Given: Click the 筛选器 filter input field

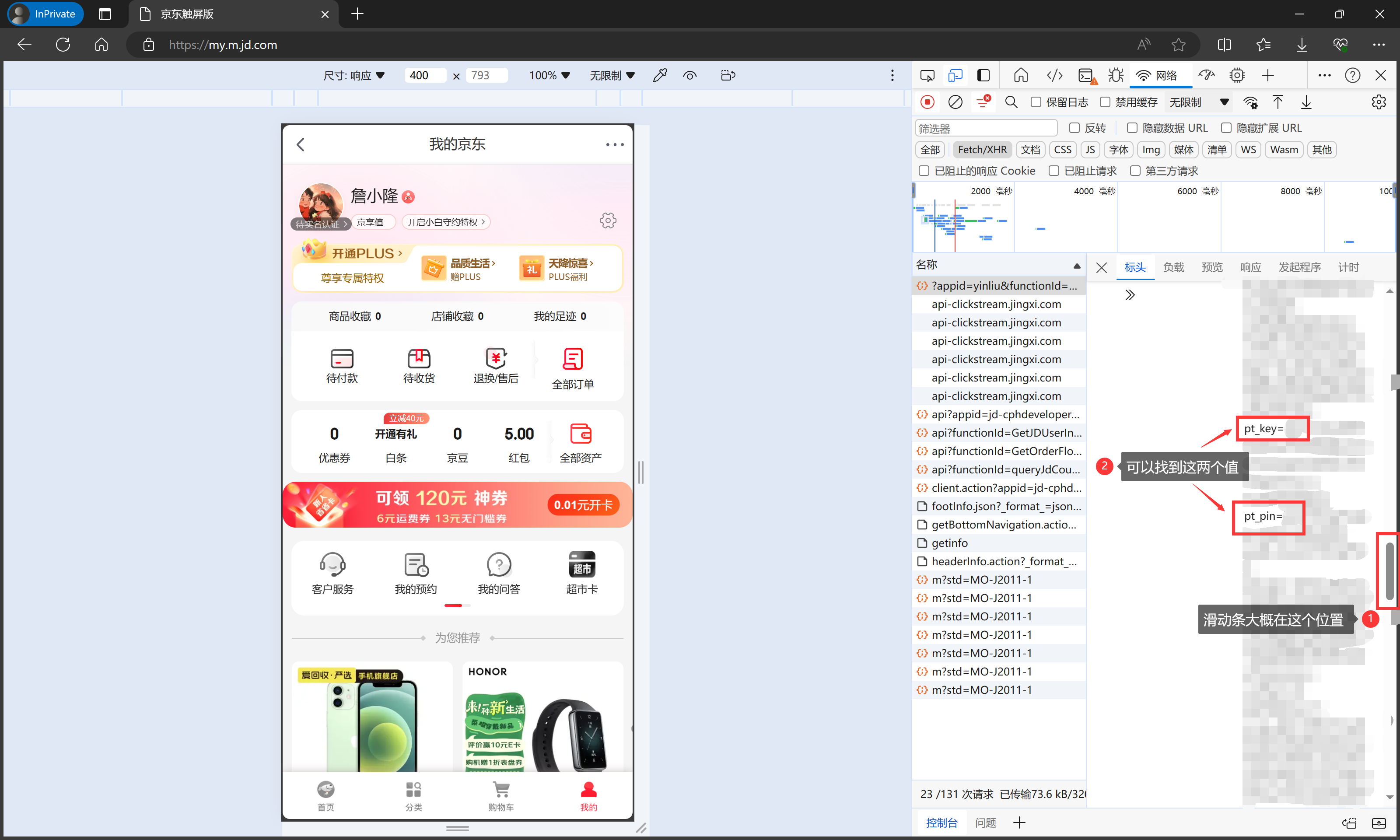Looking at the screenshot, I should [x=986, y=129].
